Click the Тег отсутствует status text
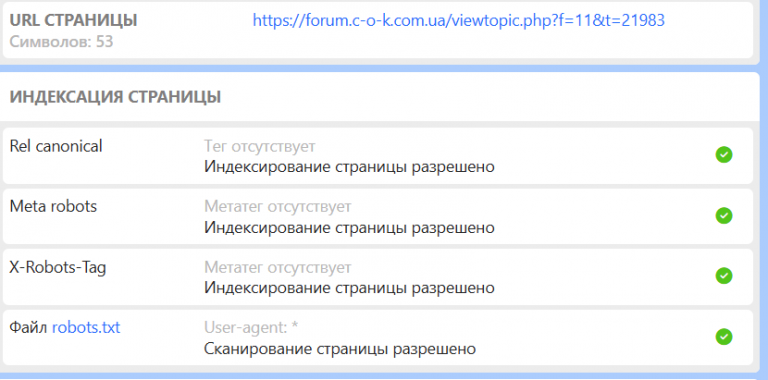 [x=260, y=146]
